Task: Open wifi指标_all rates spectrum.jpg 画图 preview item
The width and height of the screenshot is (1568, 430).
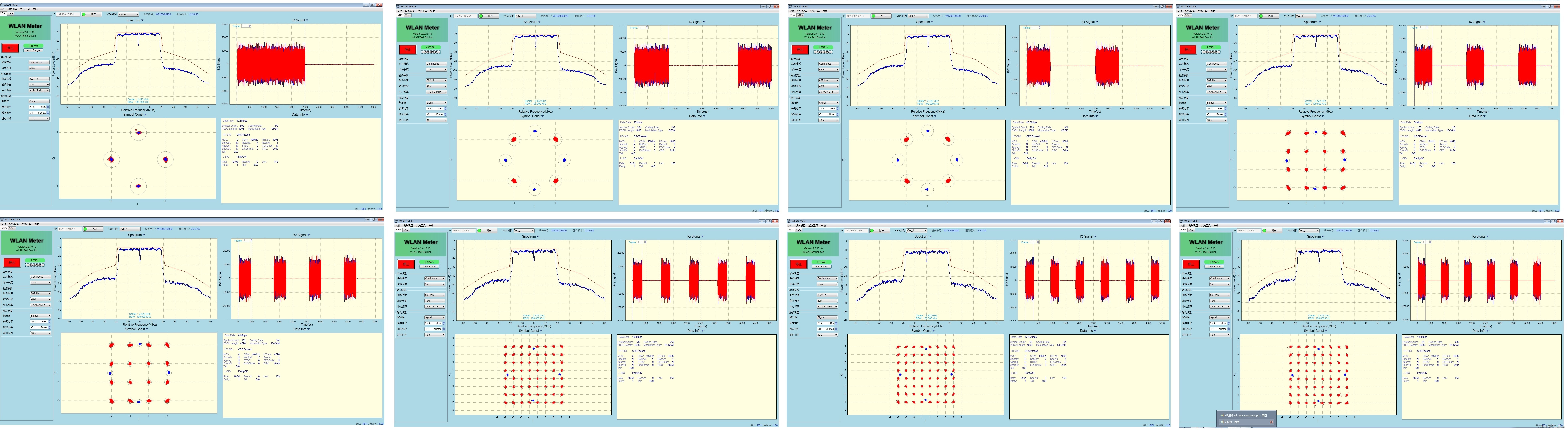Action: (1242, 415)
